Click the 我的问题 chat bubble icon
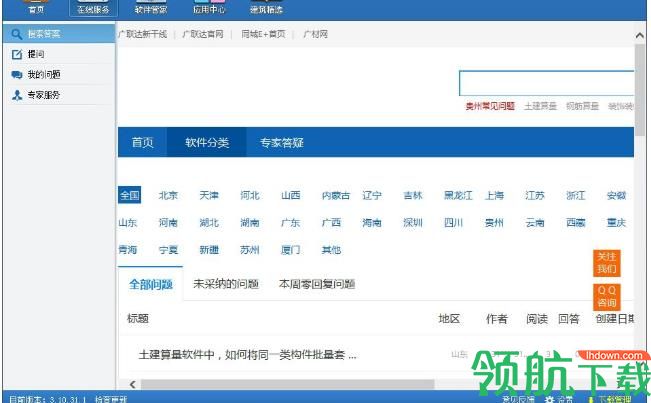Image resolution: width=651 pixels, height=403 pixels. [17, 75]
